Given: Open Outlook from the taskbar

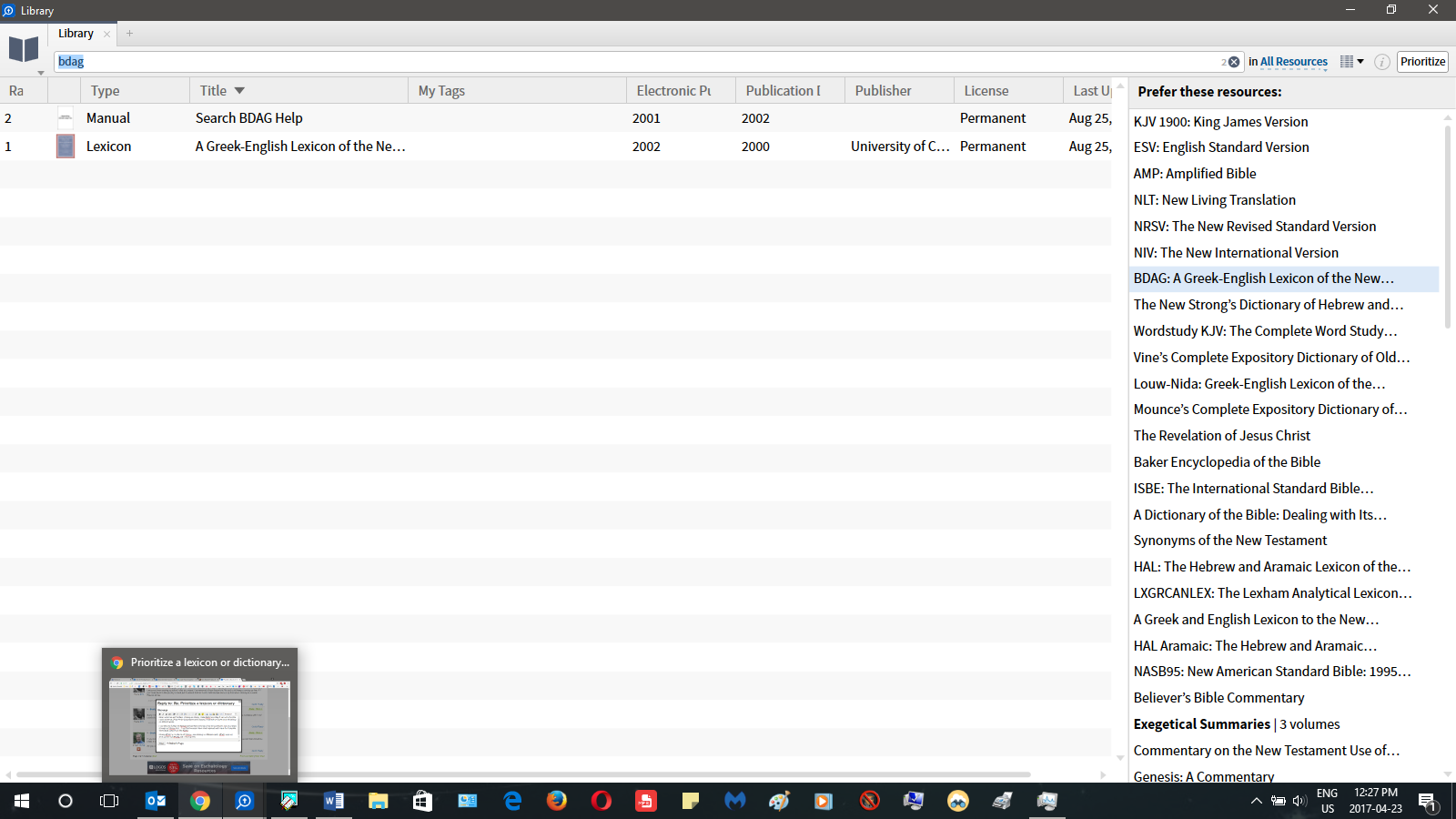Looking at the screenshot, I should 156,801.
